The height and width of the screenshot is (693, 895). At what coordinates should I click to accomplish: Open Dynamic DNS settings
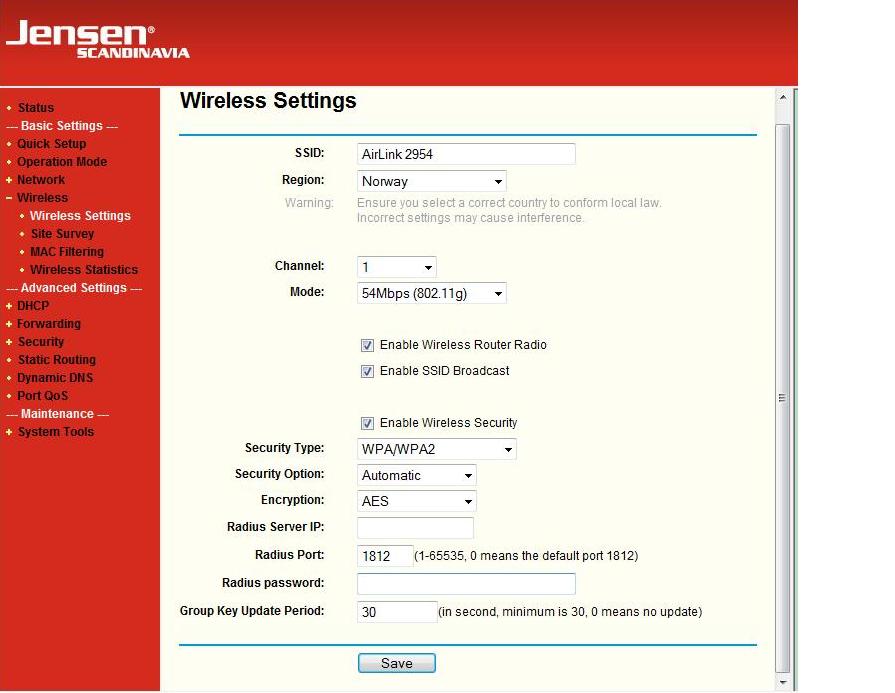pyautogui.click(x=55, y=377)
